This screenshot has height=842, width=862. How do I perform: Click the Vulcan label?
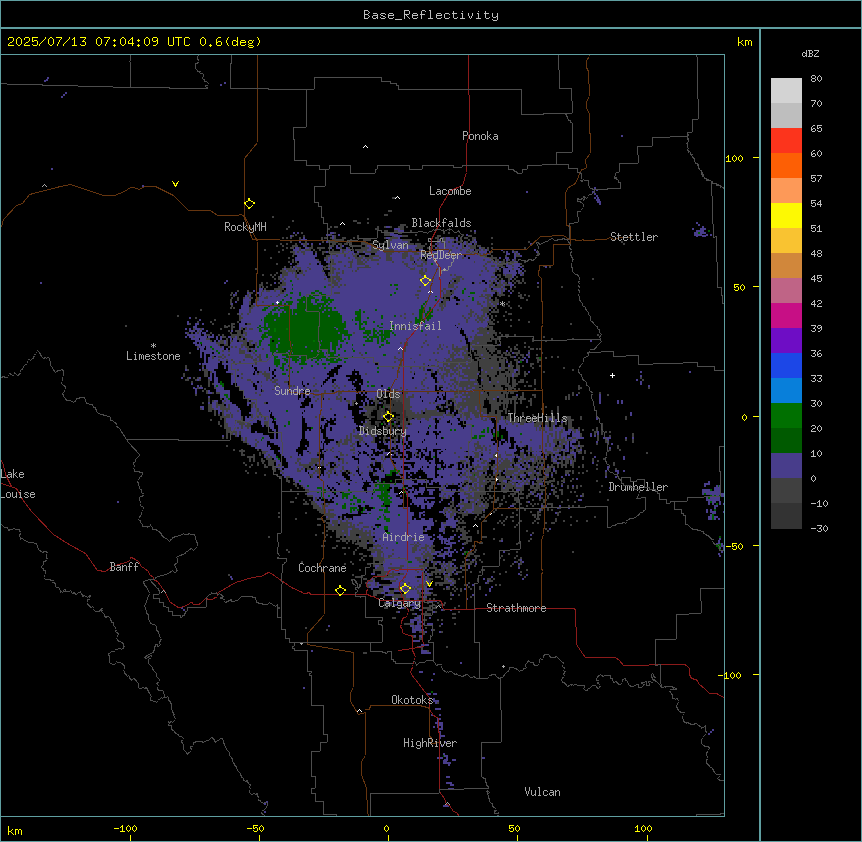[543, 792]
